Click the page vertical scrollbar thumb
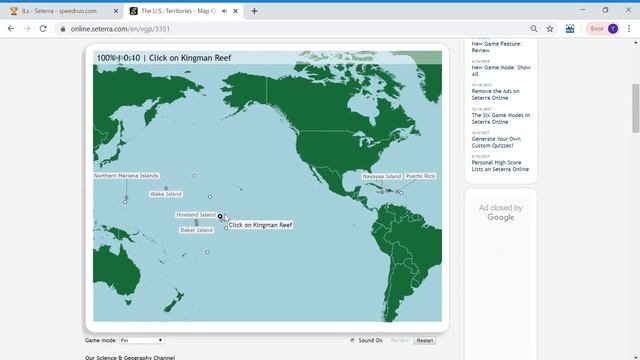 click(636, 108)
